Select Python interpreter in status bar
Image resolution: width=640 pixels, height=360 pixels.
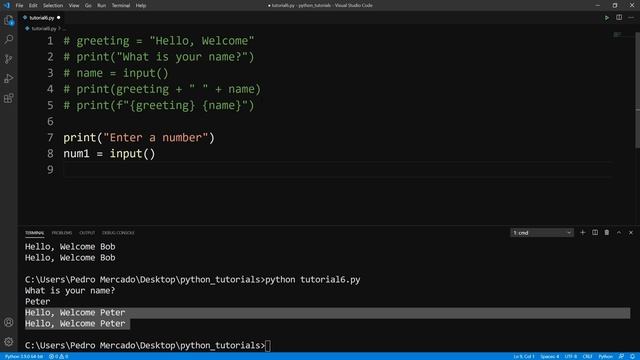[x=24, y=356]
